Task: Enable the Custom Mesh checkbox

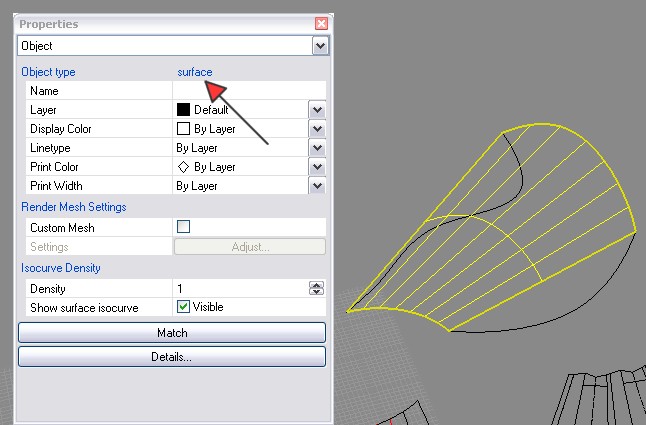Action: [183, 227]
